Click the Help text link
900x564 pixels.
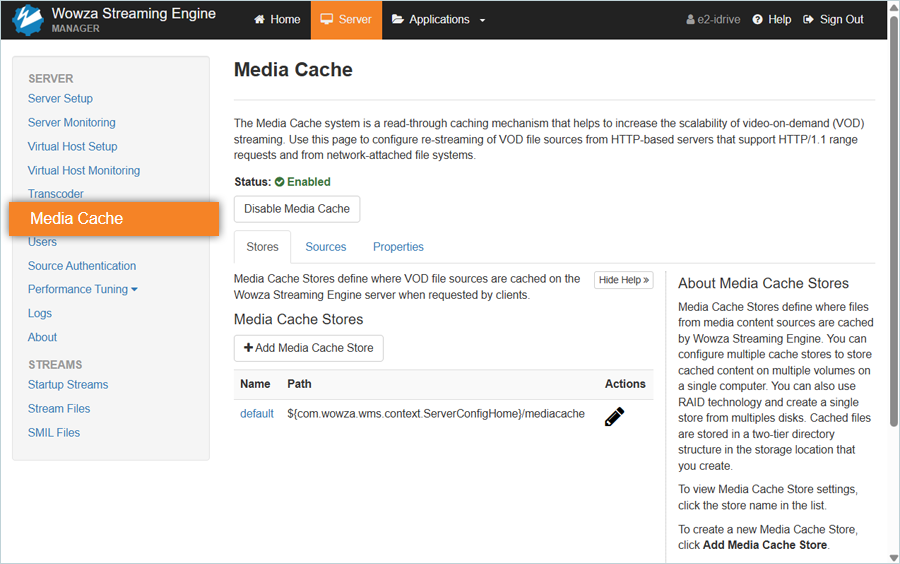point(779,20)
